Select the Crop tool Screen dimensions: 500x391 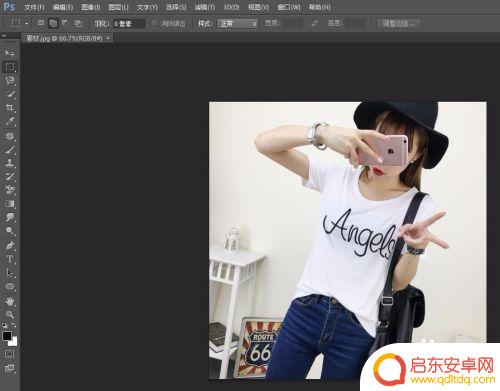click(10, 108)
